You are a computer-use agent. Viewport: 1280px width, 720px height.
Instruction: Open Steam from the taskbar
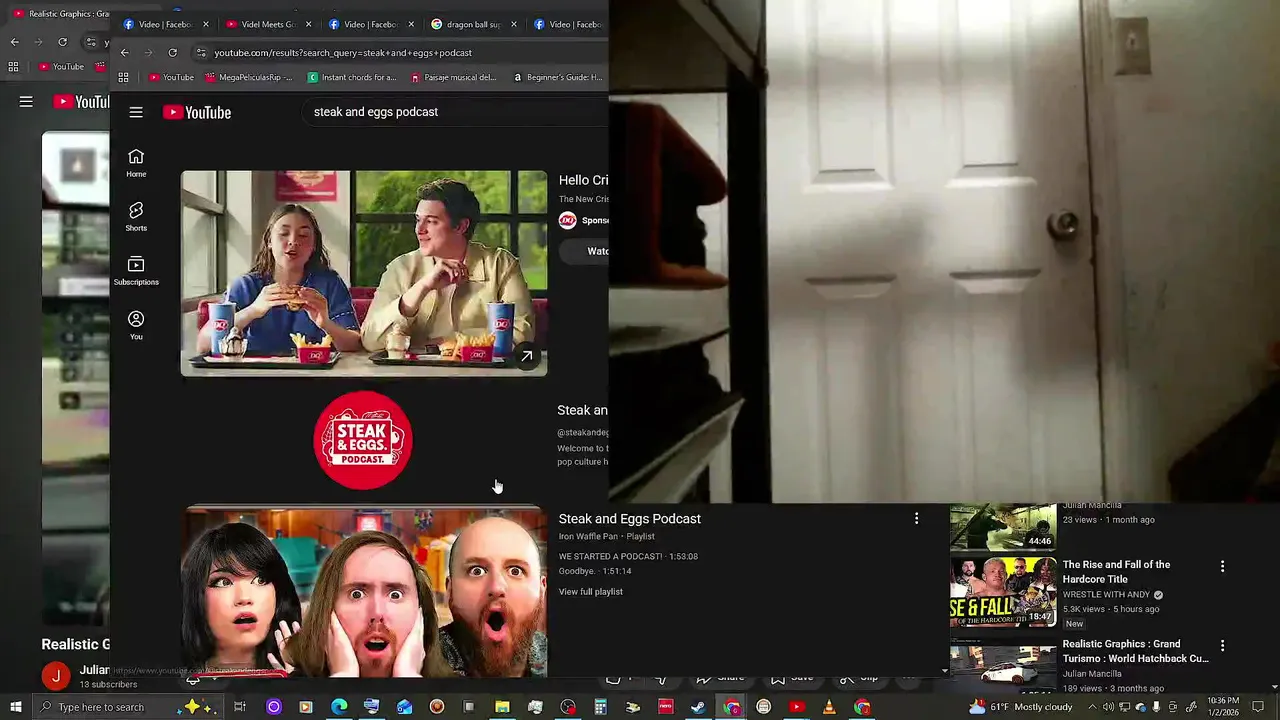click(698, 707)
